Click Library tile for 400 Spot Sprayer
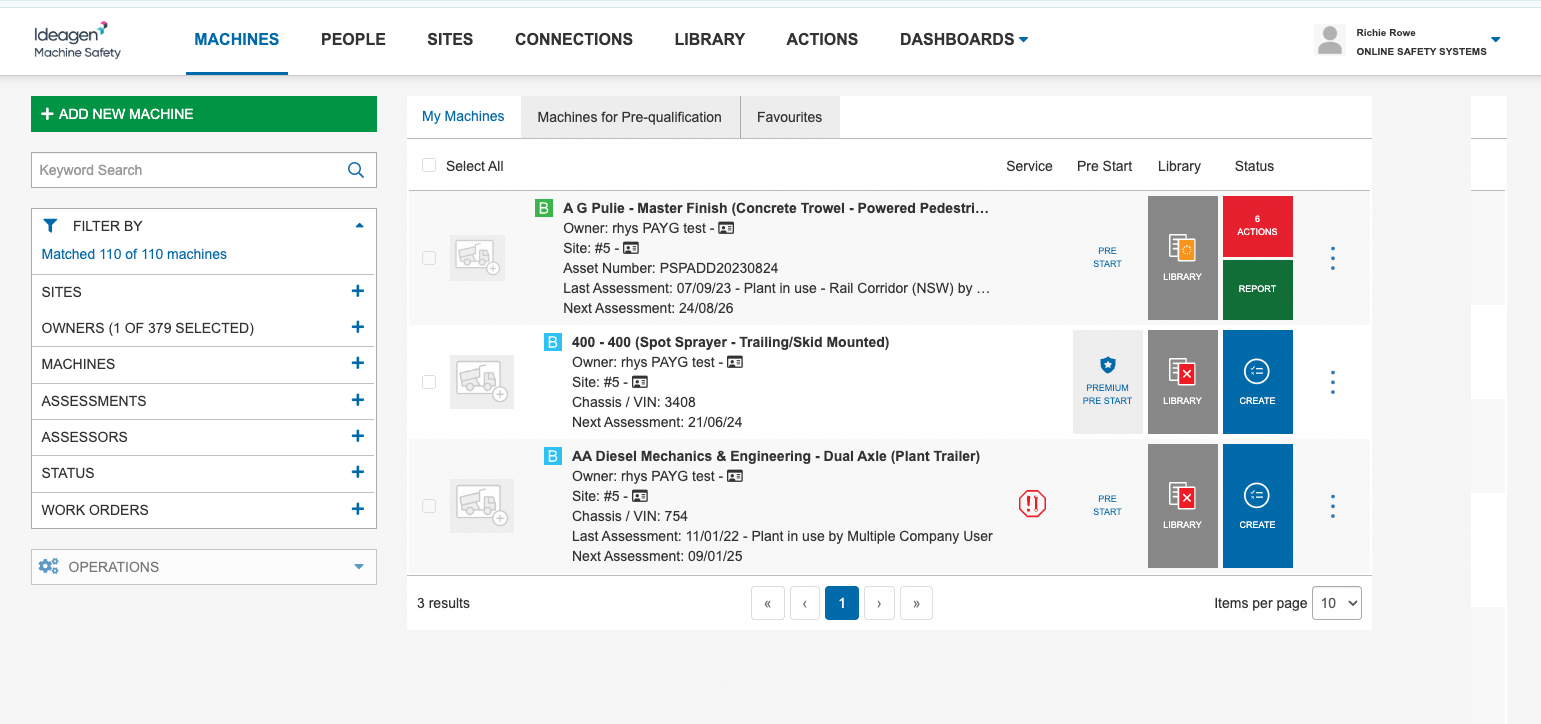Screen dimensions: 1541x724 click(x=1182, y=382)
